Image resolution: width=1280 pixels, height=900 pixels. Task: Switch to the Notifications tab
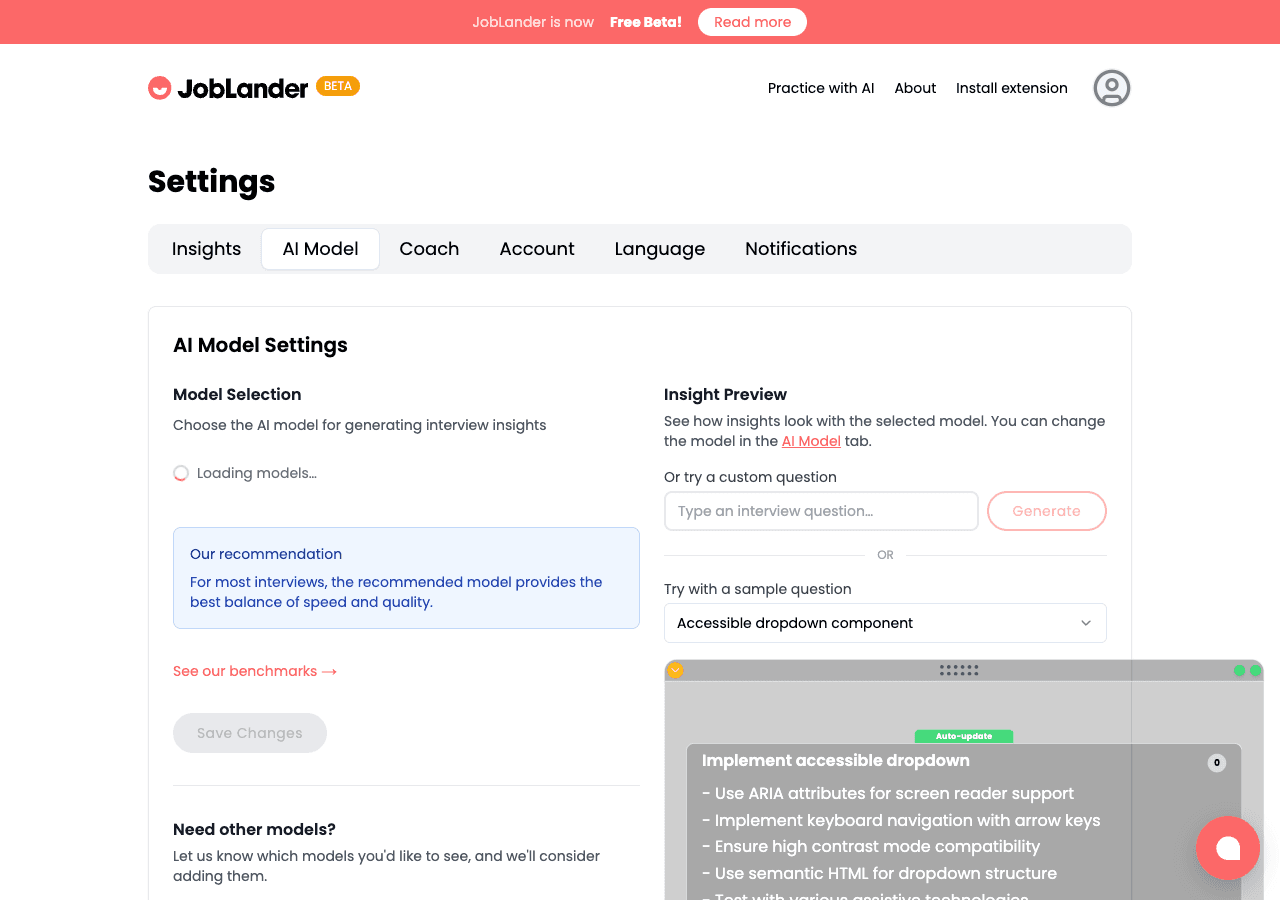(800, 248)
